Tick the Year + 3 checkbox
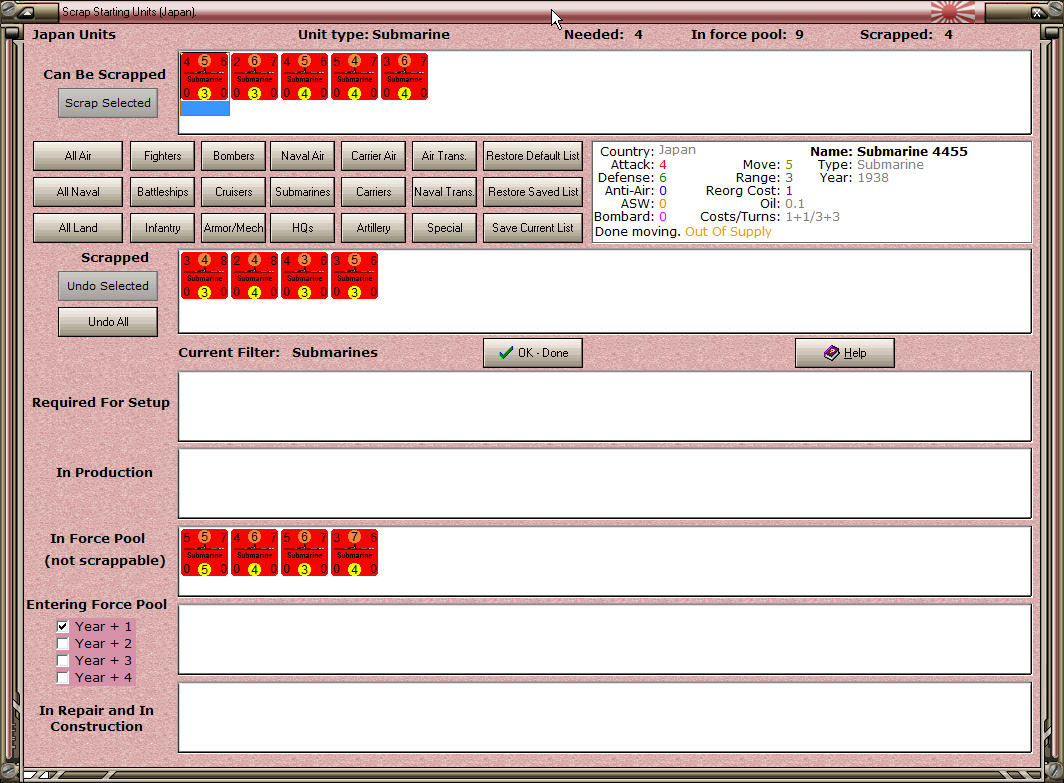 [62, 660]
